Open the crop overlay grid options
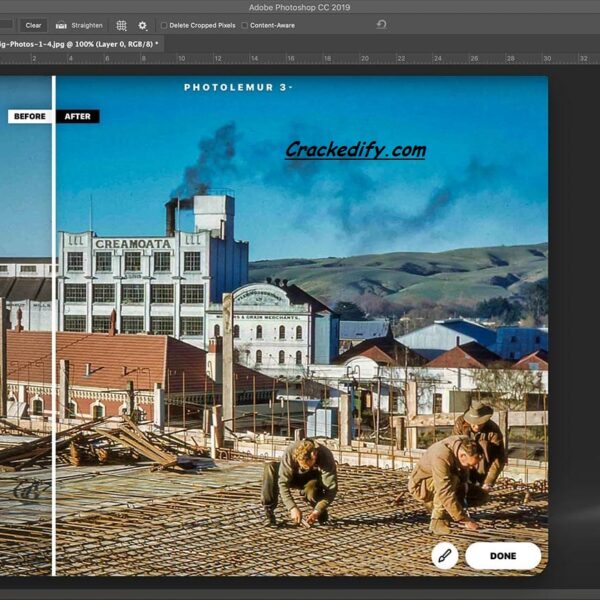Image resolution: width=600 pixels, height=600 pixels. (x=121, y=25)
